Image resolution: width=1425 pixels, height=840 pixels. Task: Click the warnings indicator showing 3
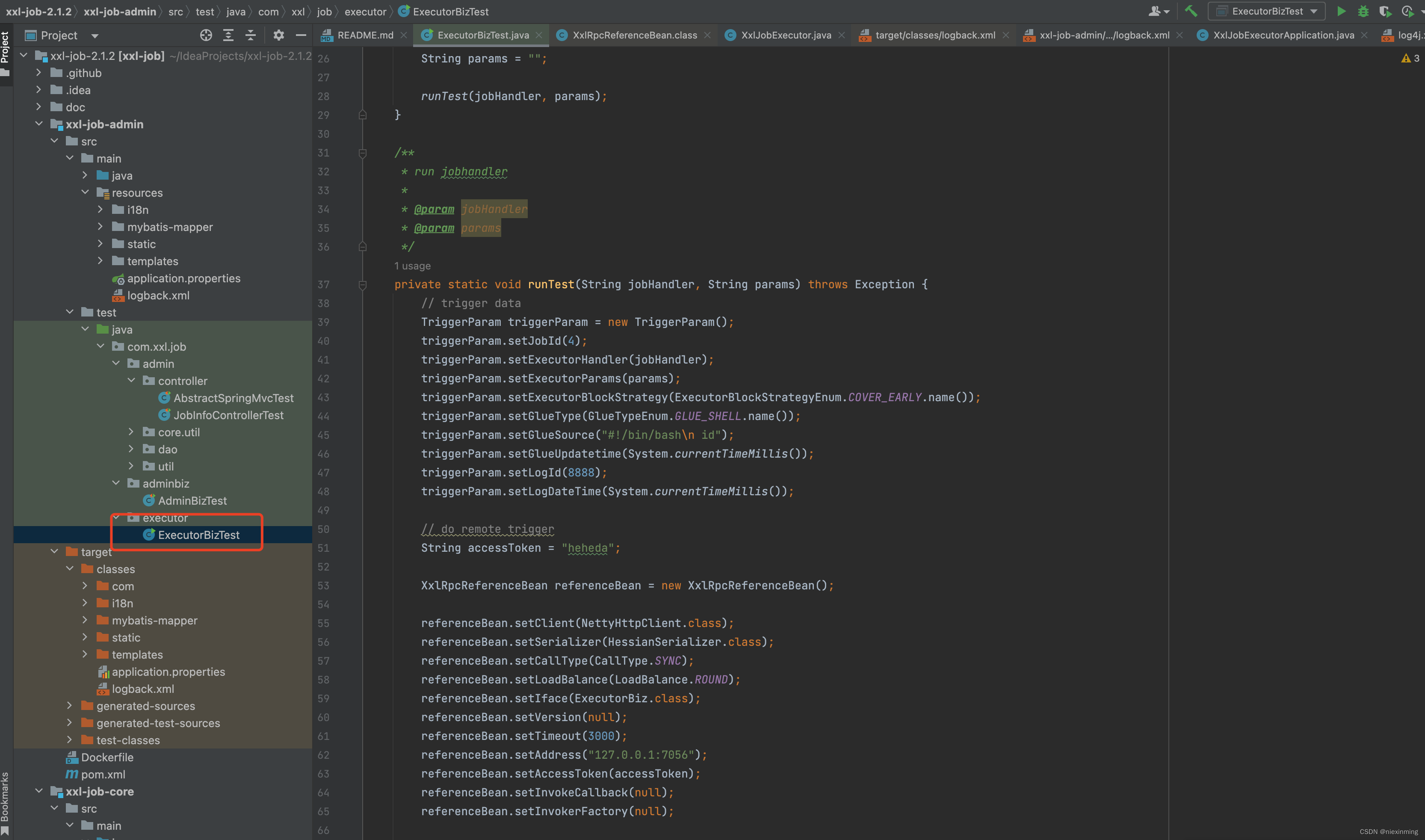click(1410, 58)
